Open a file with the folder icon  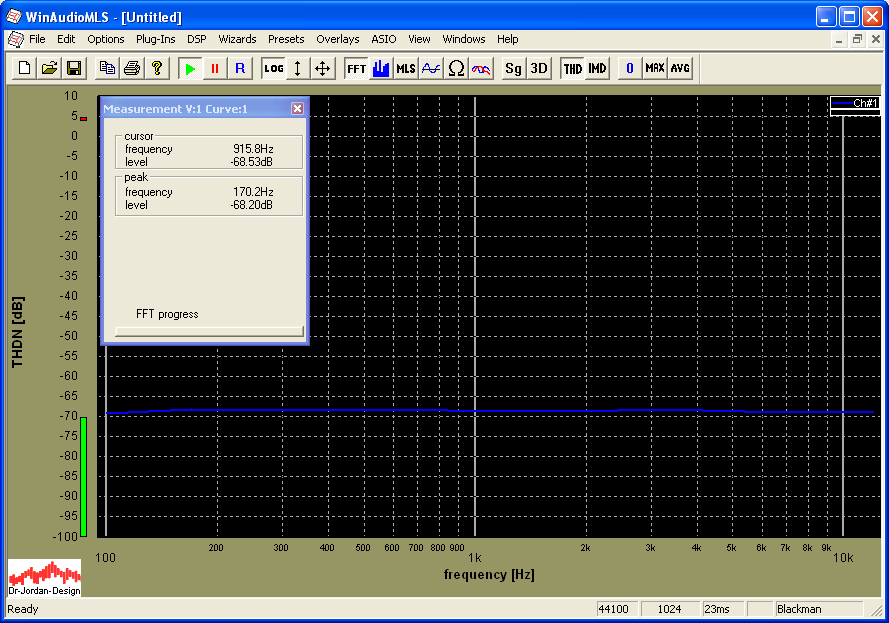(49, 68)
